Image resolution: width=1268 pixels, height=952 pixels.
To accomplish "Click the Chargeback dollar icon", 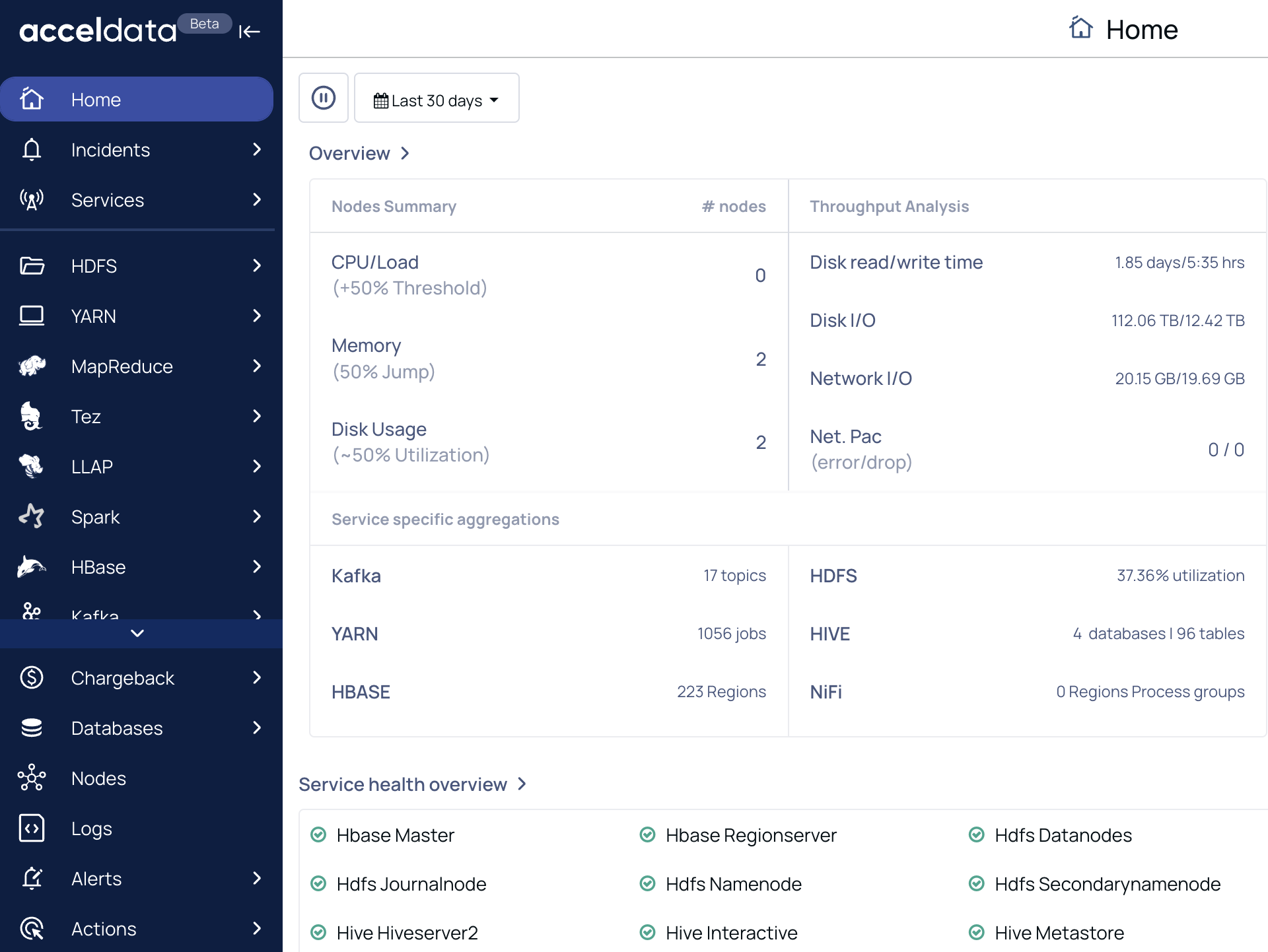I will tap(32, 677).
